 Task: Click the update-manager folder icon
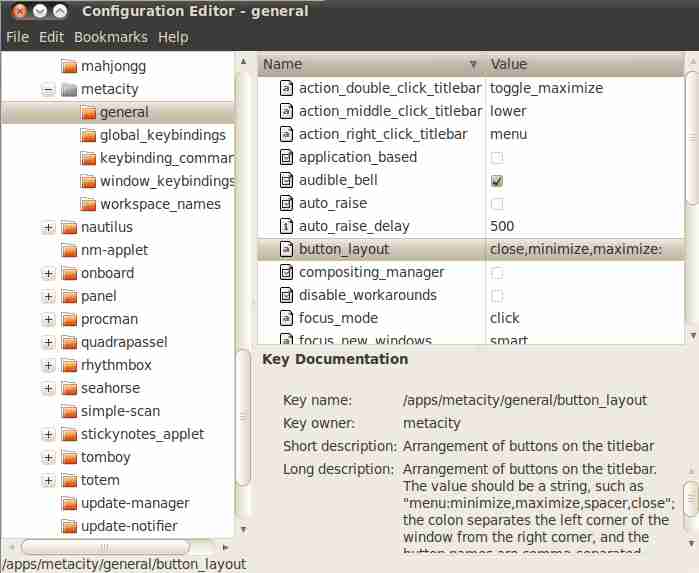[x=69, y=503]
